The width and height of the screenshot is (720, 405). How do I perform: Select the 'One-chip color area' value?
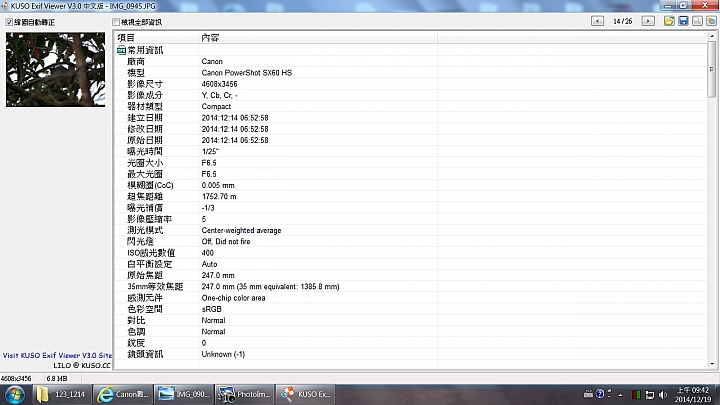233,298
